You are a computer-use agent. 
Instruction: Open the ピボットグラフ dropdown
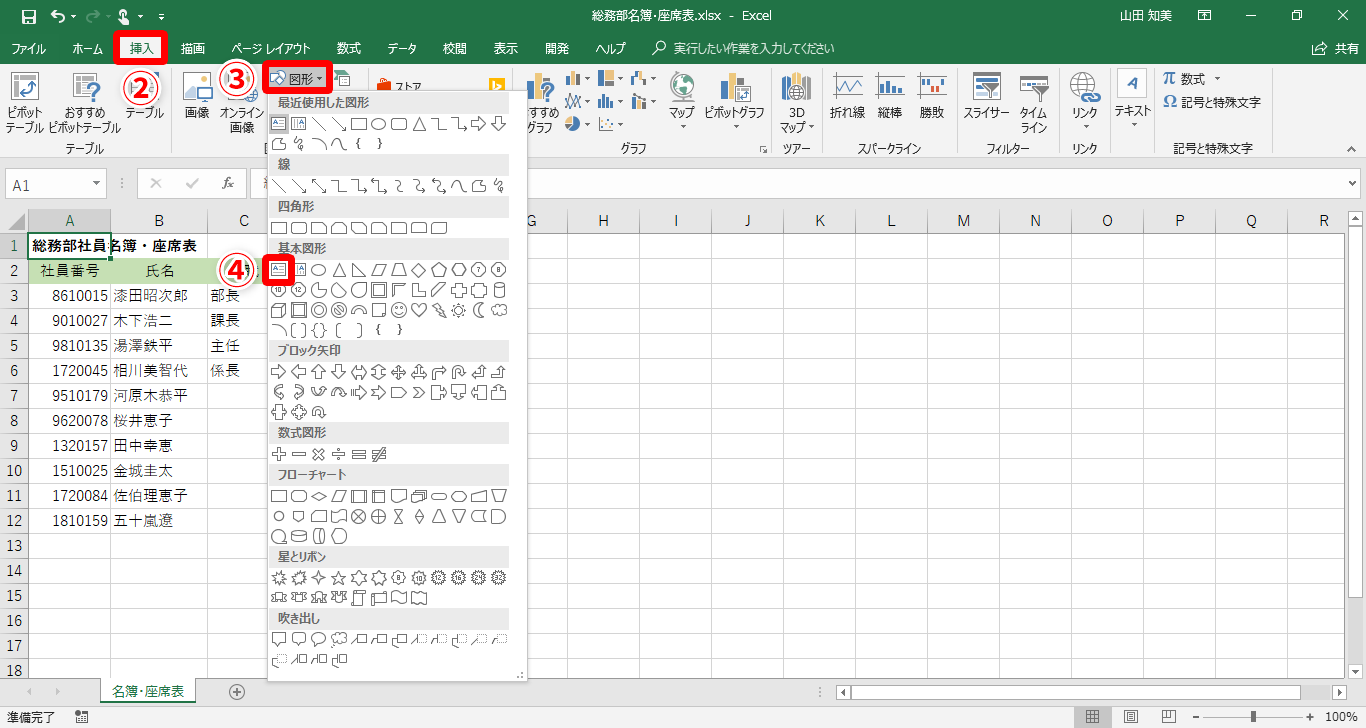(x=734, y=103)
